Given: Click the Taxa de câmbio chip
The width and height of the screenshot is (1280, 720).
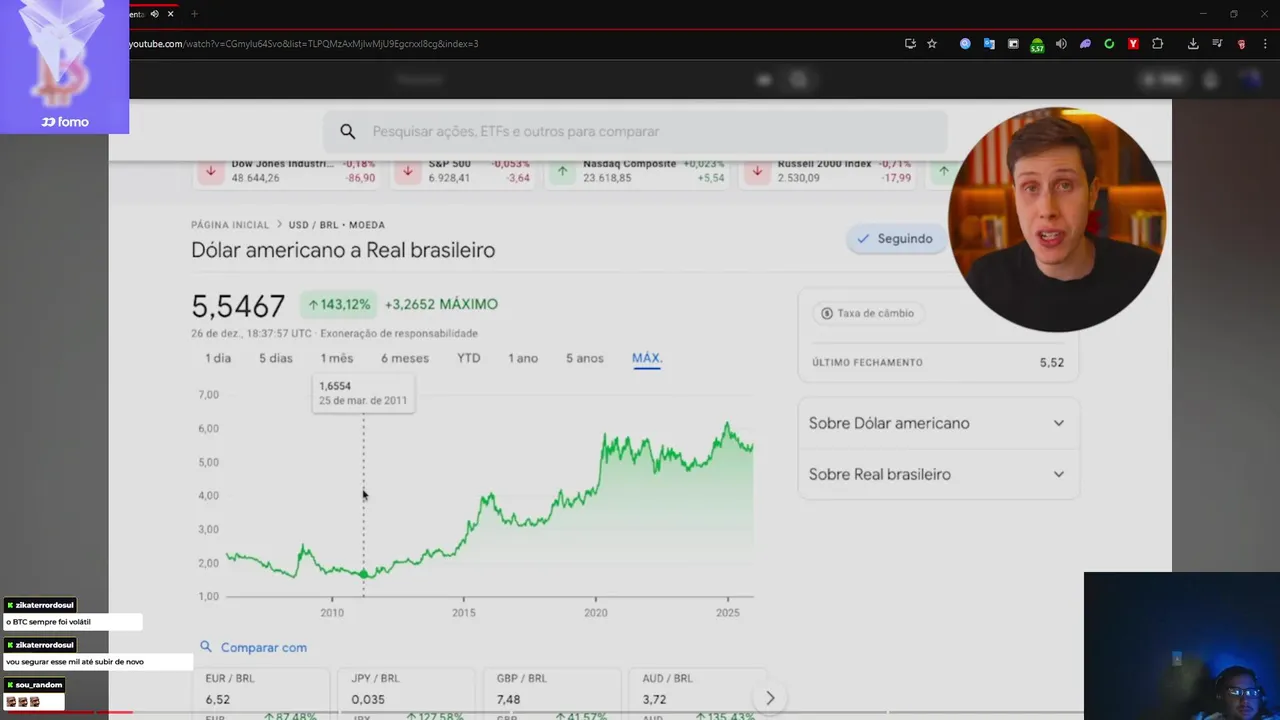Looking at the screenshot, I should pos(868,313).
